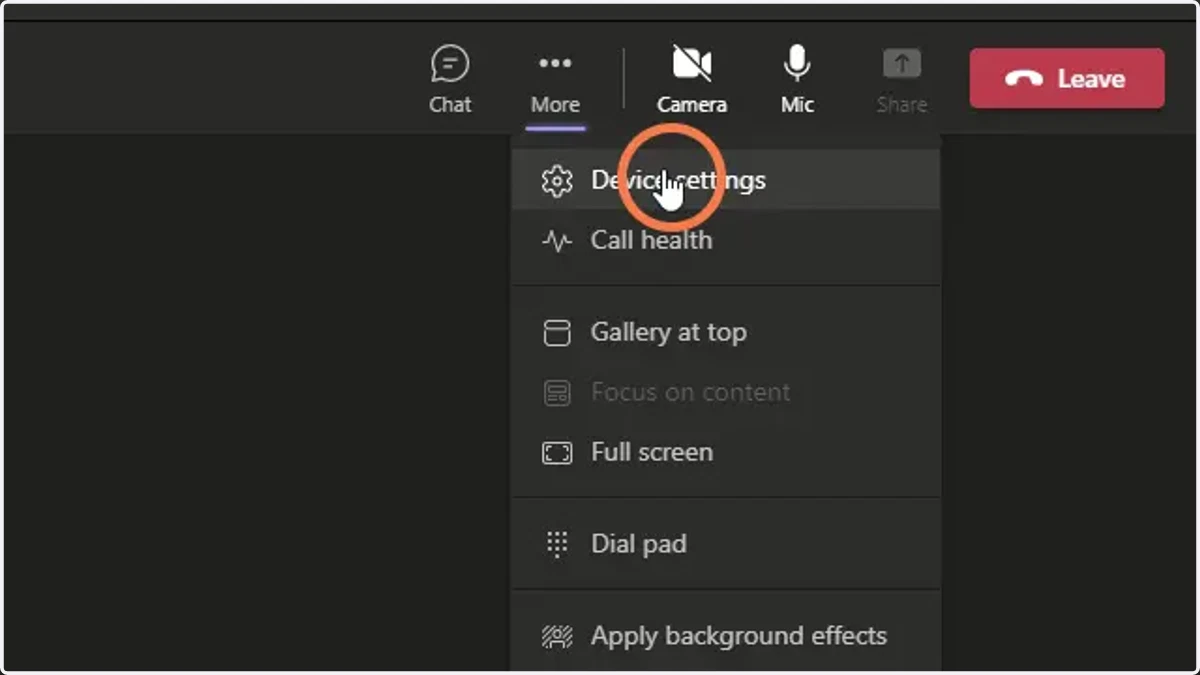
Task: Select Apply background effects
Action: tap(726, 636)
